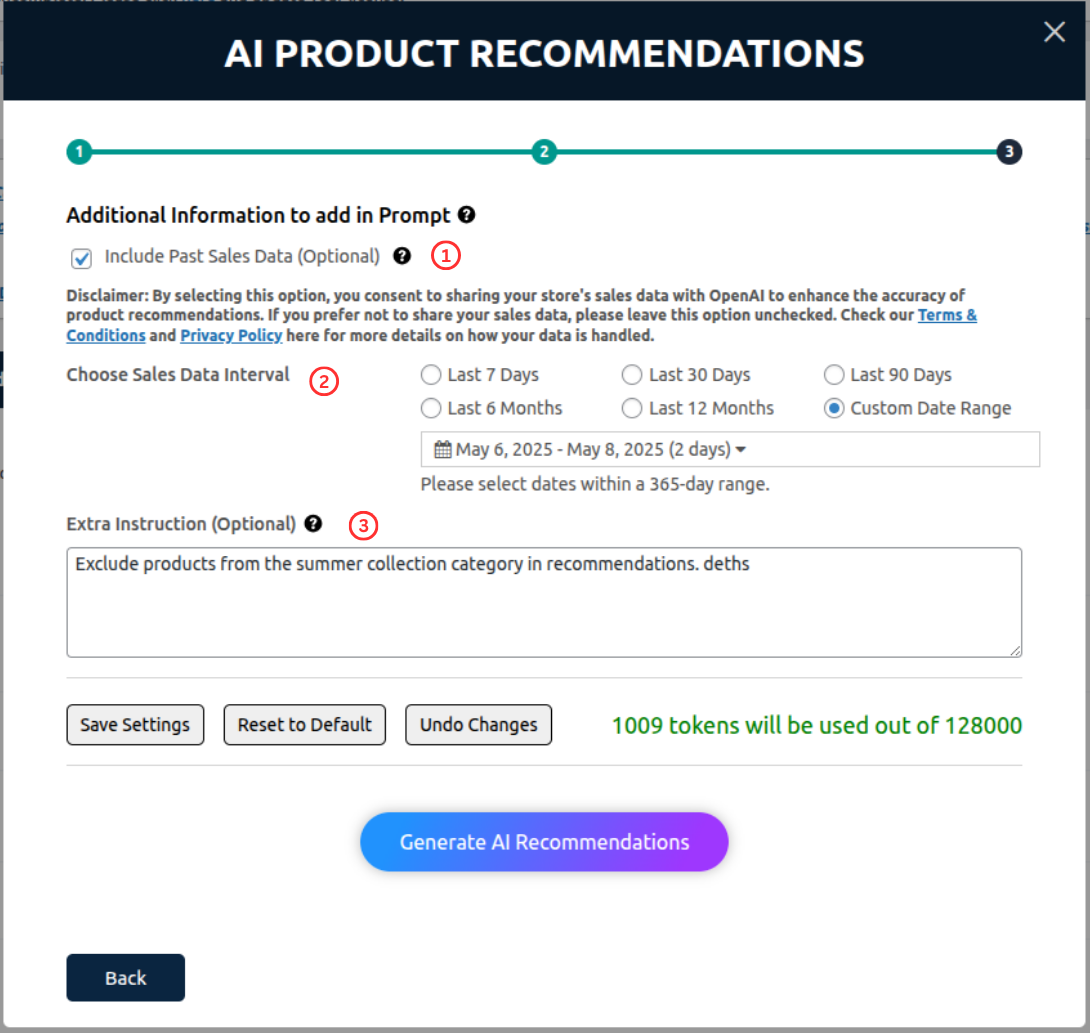Close the AI Product Recommendations dialog
Viewport: 1091px width, 1034px height.
(1054, 32)
